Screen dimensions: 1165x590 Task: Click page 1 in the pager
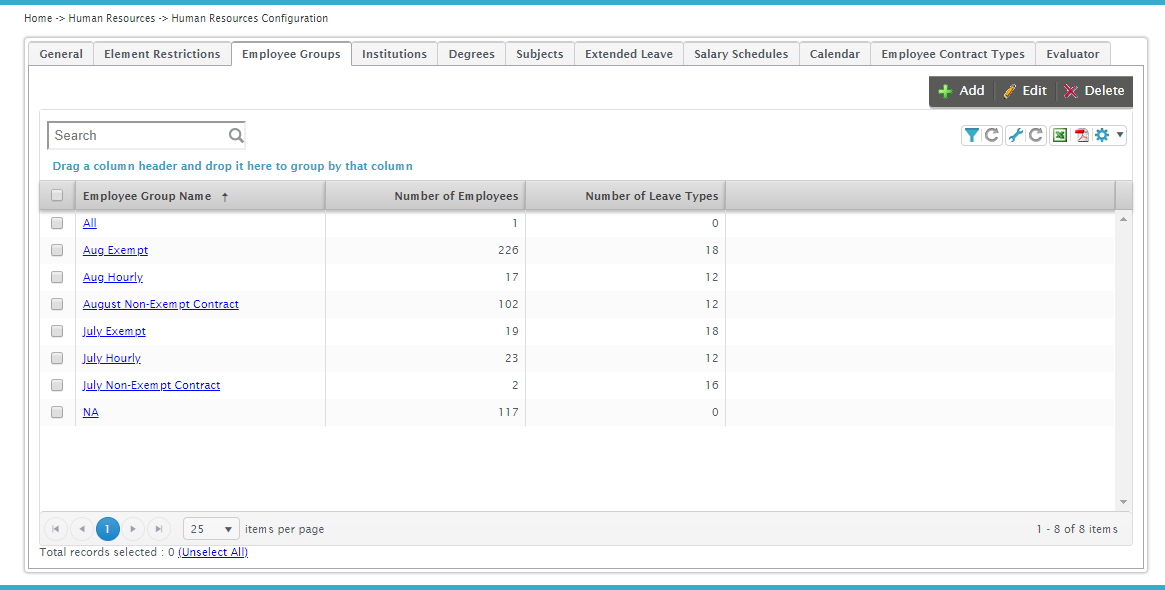coord(108,529)
